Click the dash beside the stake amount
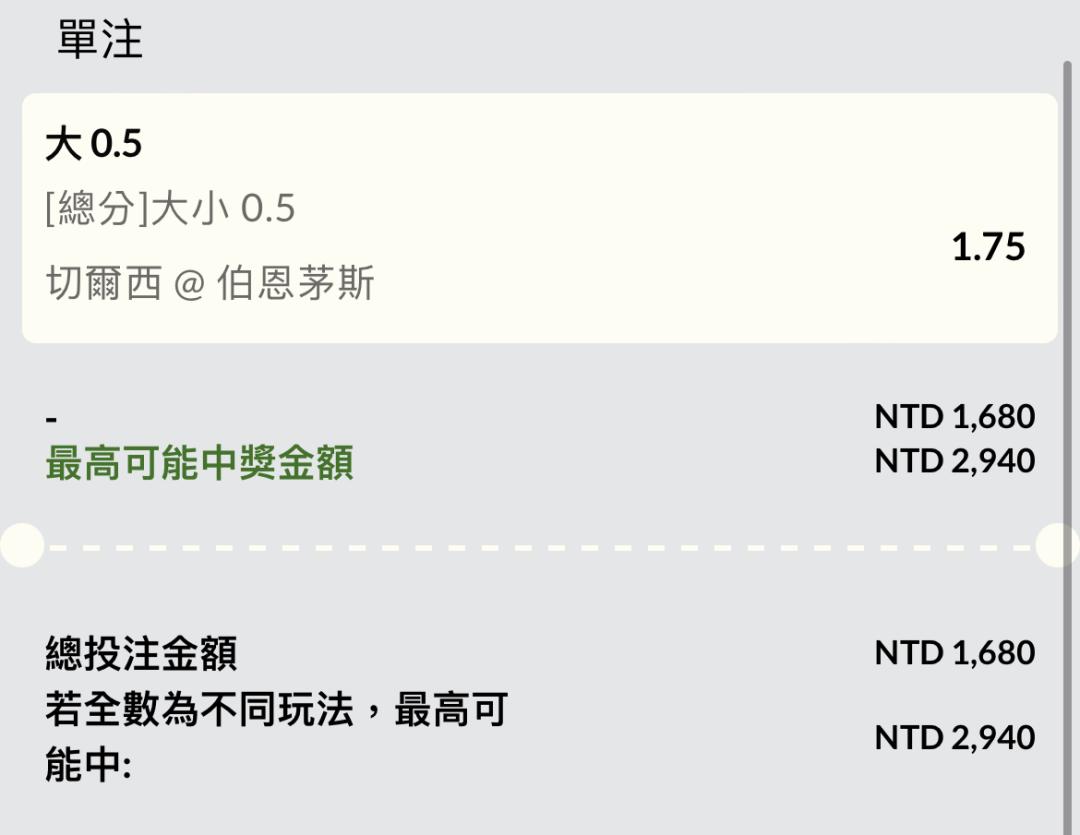This screenshot has width=1080, height=835. (51, 418)
